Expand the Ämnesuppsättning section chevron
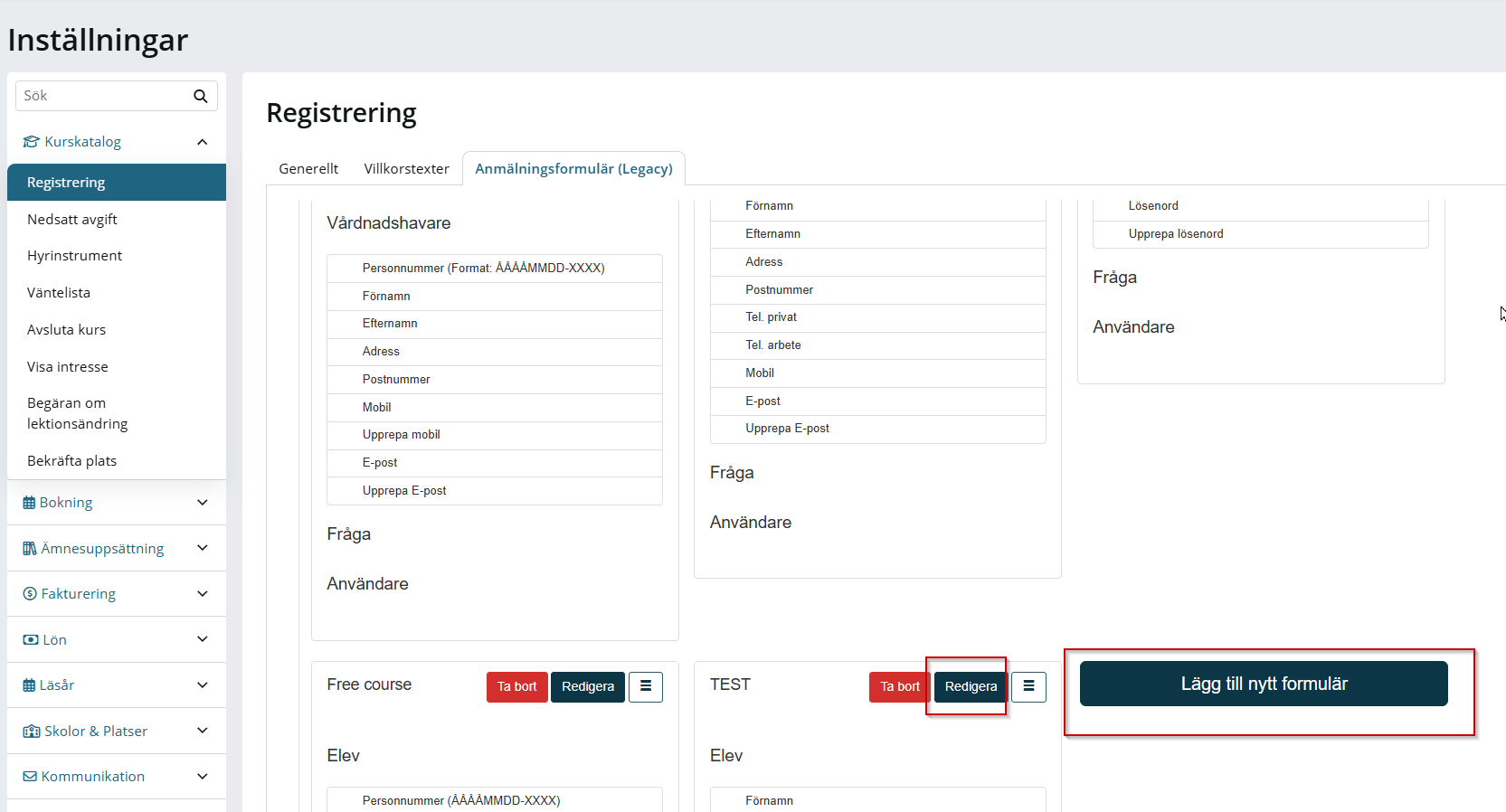Image resolution: width=1506 pixels, height=812 pixels. (x=203, y=548)
